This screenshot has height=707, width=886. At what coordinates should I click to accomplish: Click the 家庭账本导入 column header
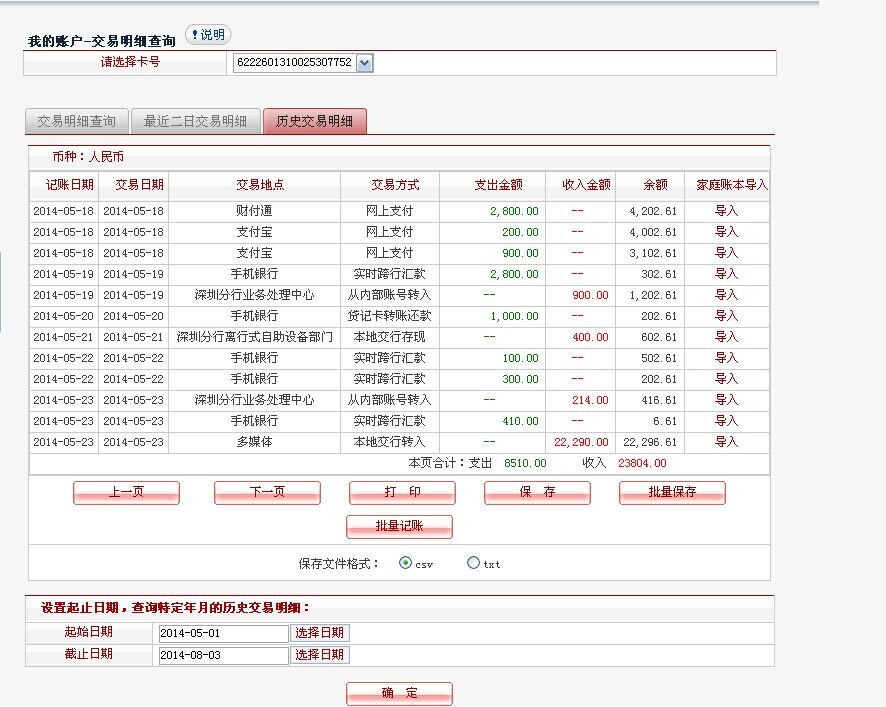(x=732, y=185)
